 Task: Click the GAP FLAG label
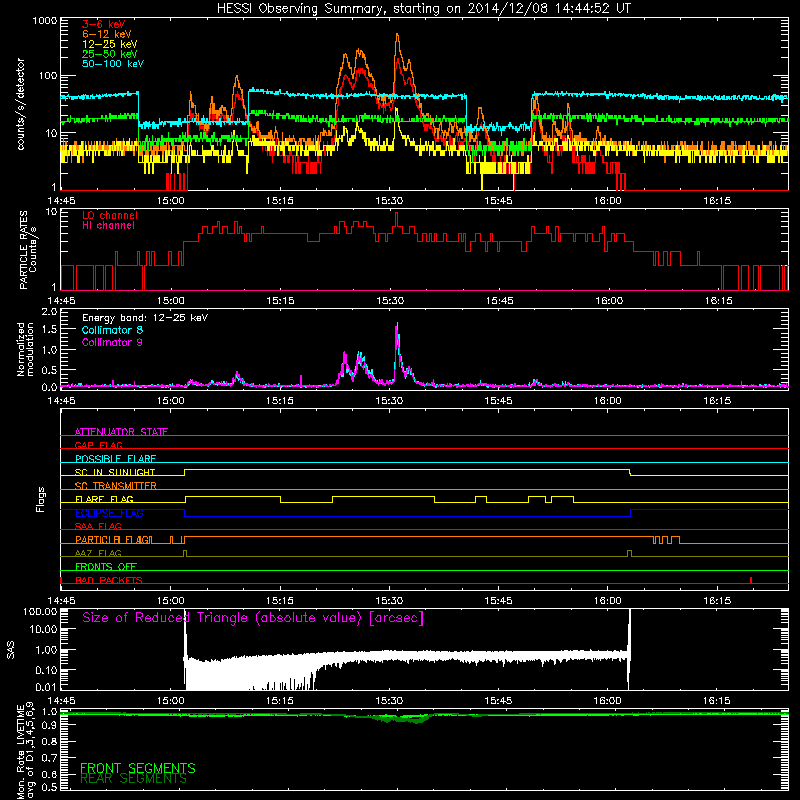pos(98,445)
